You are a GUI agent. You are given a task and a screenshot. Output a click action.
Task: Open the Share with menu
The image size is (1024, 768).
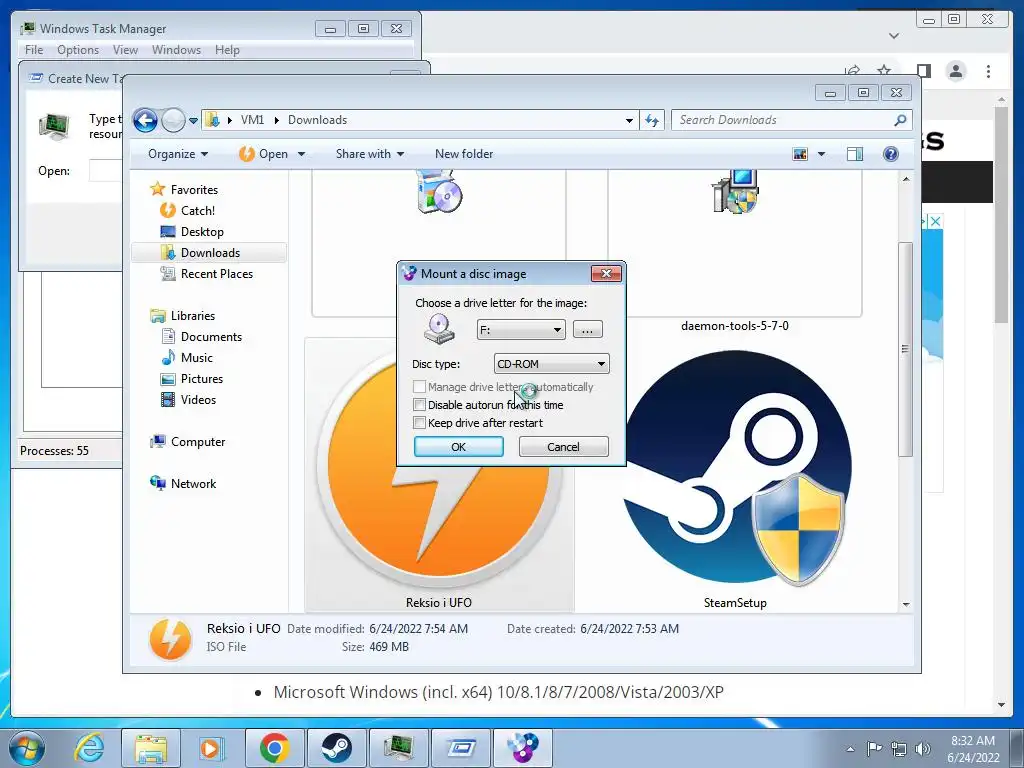(370, 154)
